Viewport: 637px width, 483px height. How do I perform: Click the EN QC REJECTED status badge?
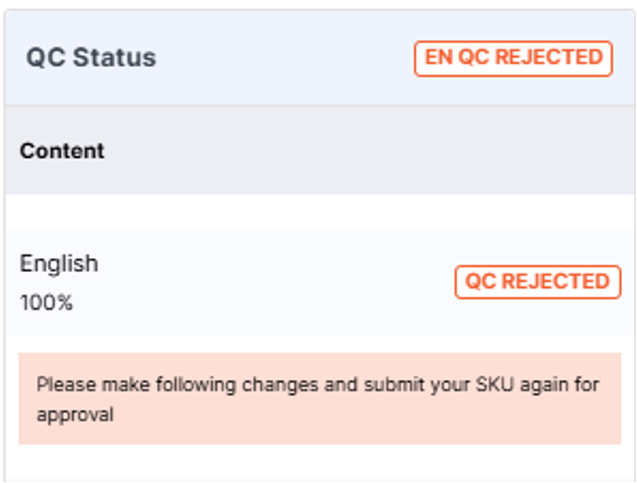[513, 58]
